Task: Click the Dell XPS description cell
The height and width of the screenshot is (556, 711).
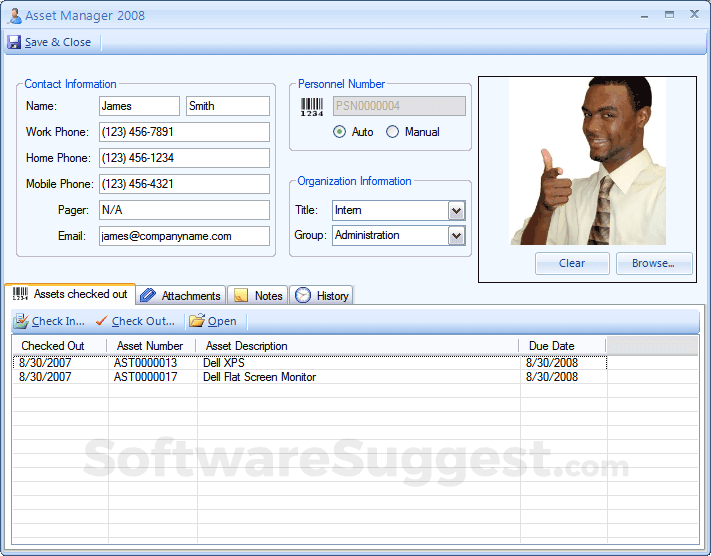Action: pos(359,363)
